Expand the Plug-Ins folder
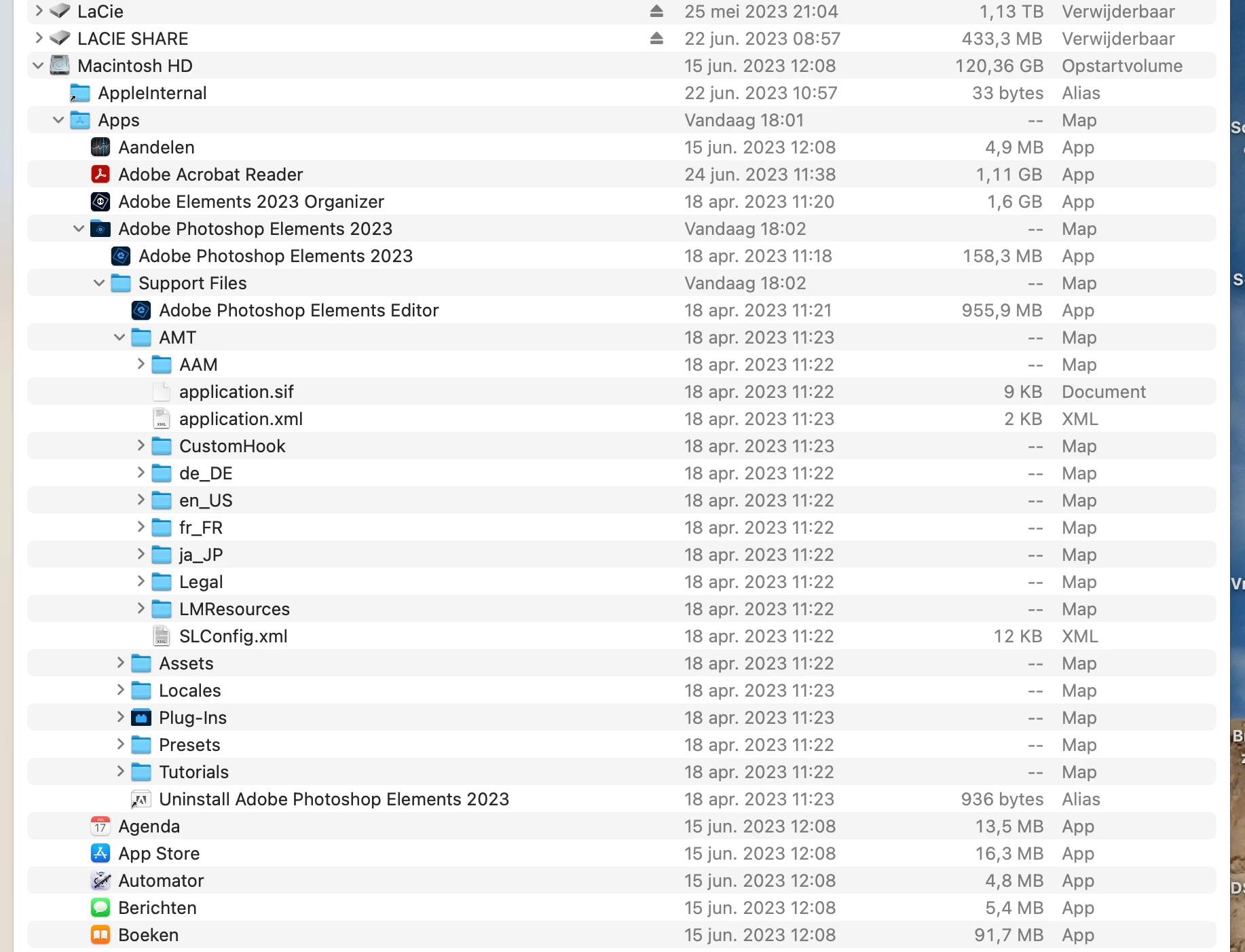 pos(120,717)
